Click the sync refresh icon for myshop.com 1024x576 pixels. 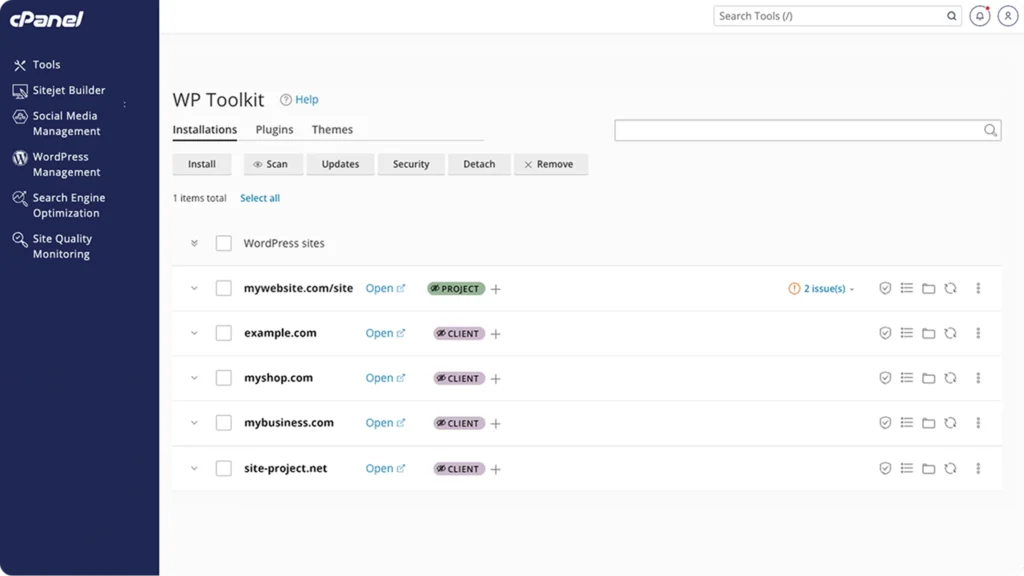[x=950, y=377]
